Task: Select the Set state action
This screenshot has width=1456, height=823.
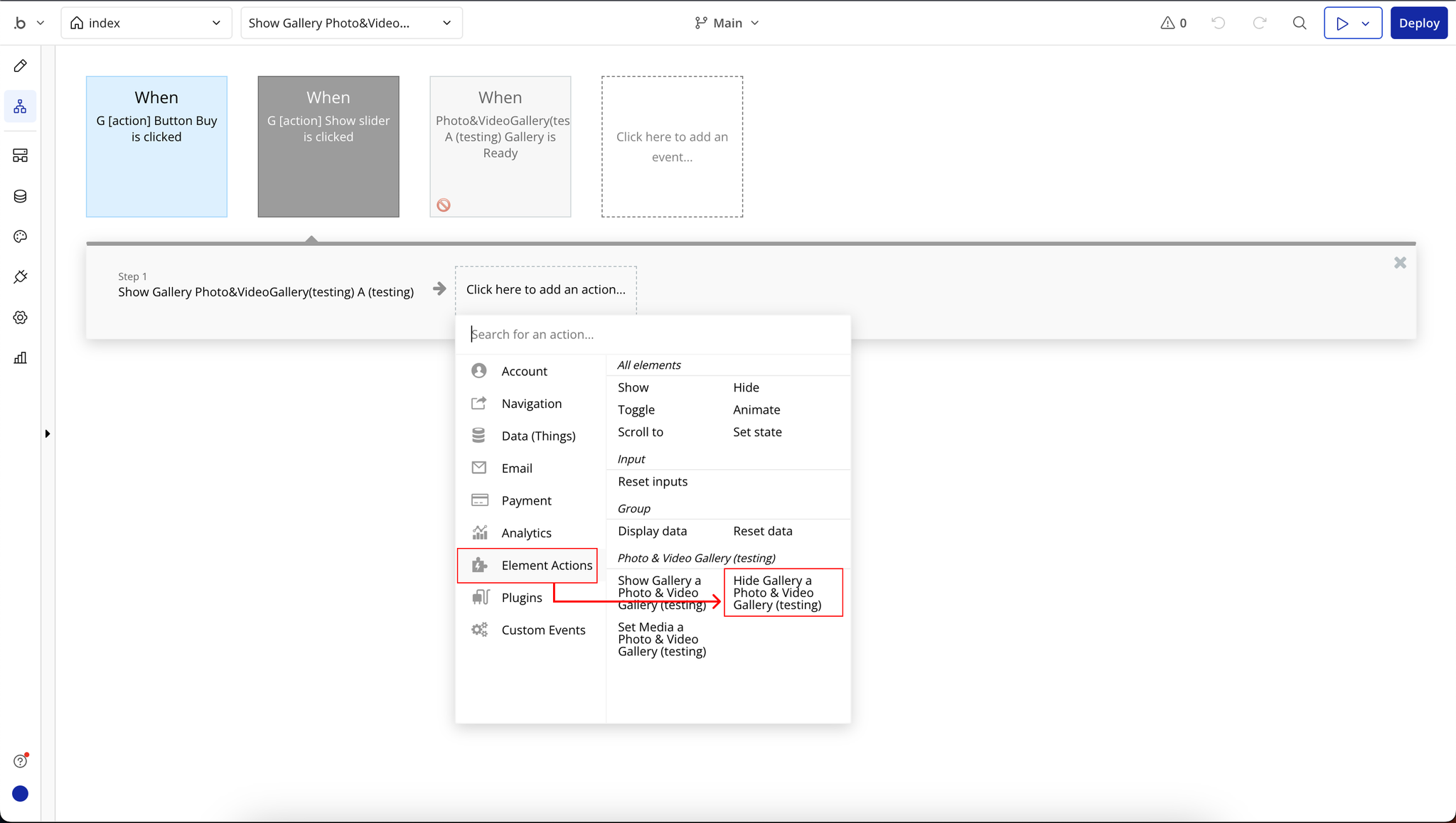Action: coord(757,432)
